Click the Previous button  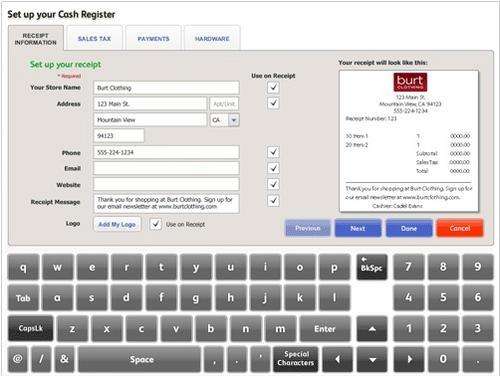coord(308,228)
